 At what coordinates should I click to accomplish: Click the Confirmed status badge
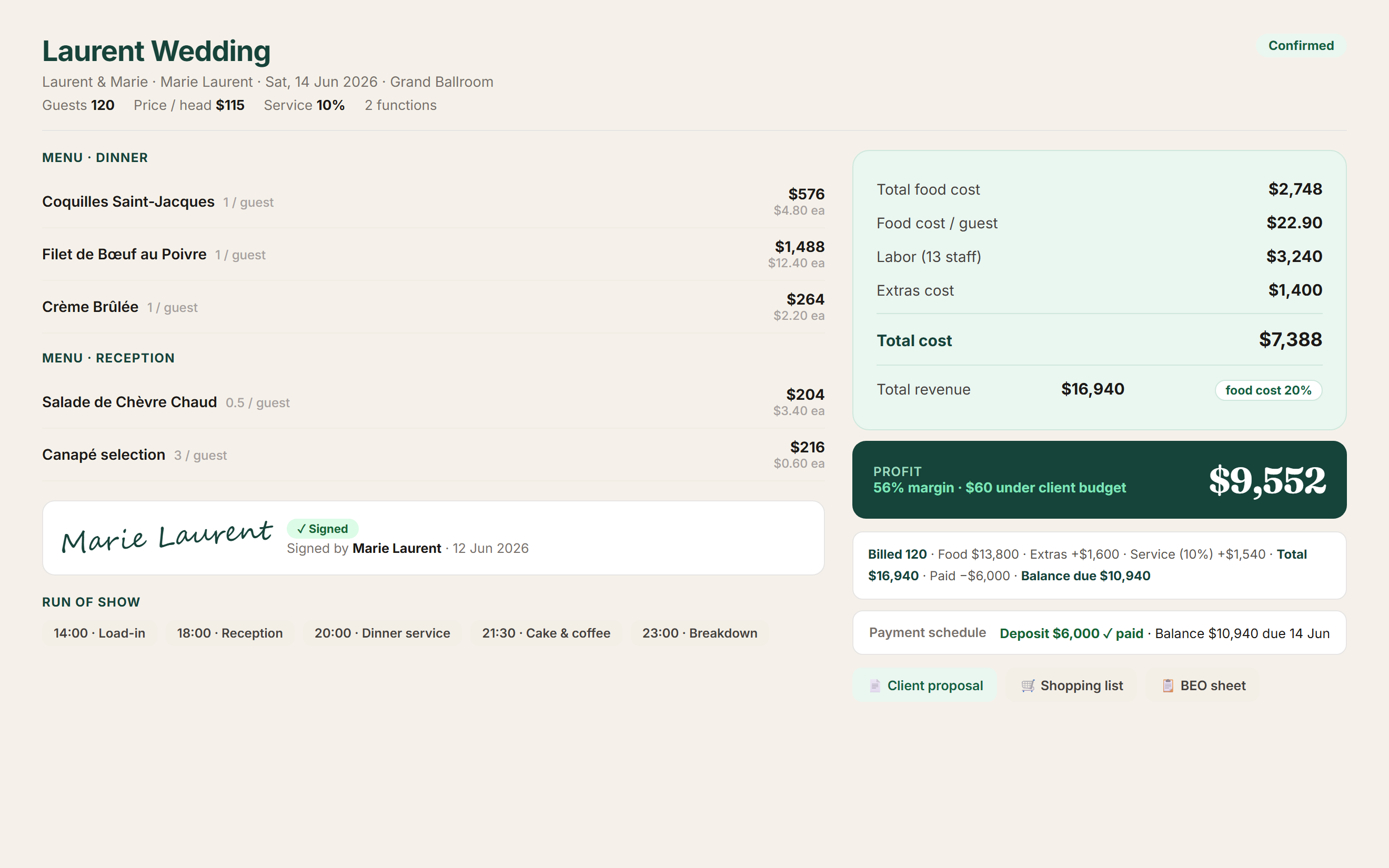pyautogui.click(x=1301, y=45)
